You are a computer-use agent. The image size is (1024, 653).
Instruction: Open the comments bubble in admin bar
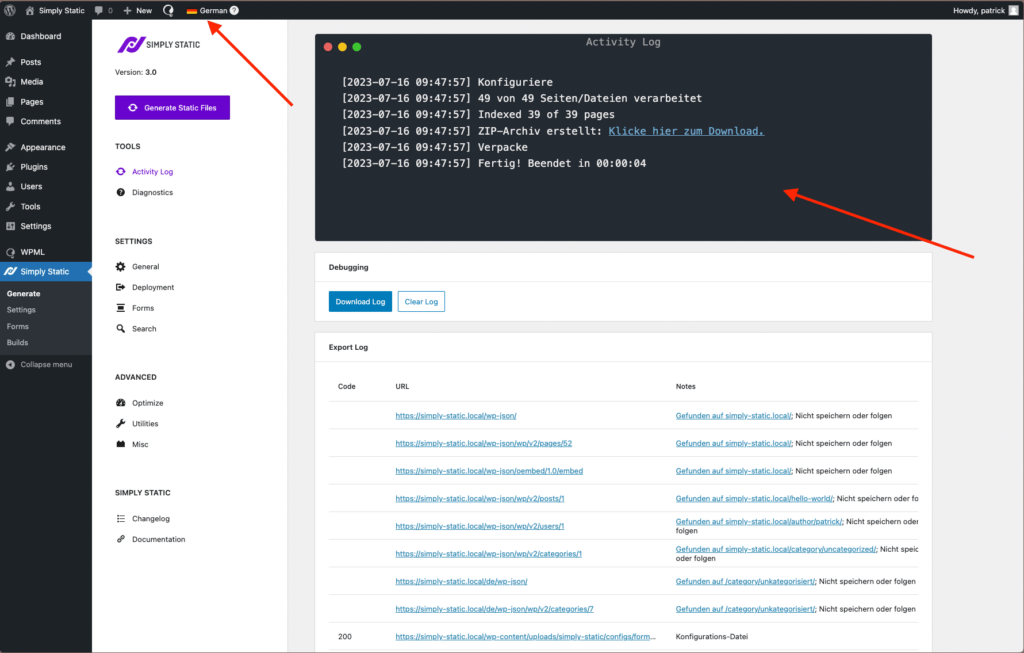pyautogui.click(x=99, y=10)
